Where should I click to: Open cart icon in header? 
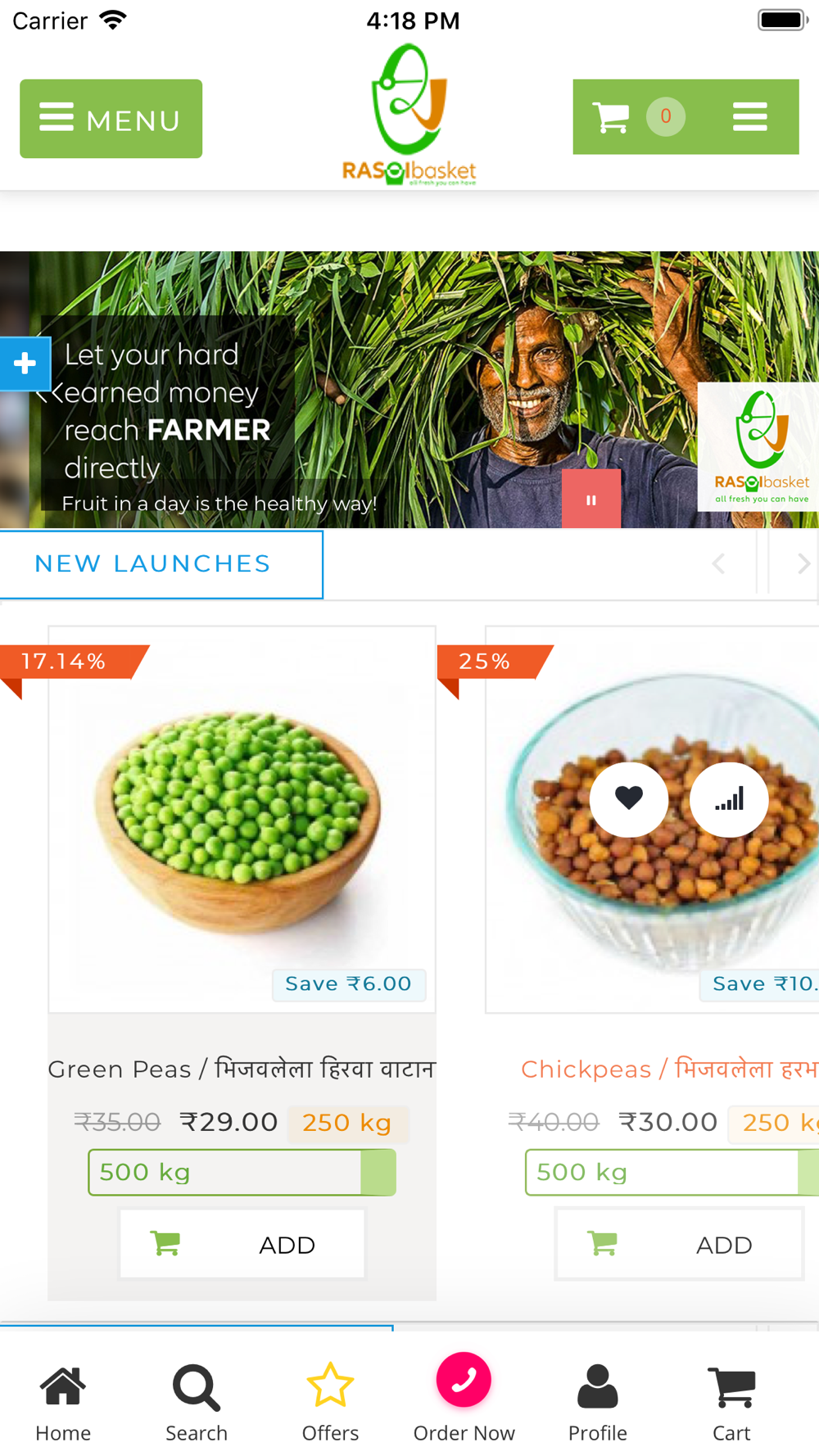click(611, 117)
